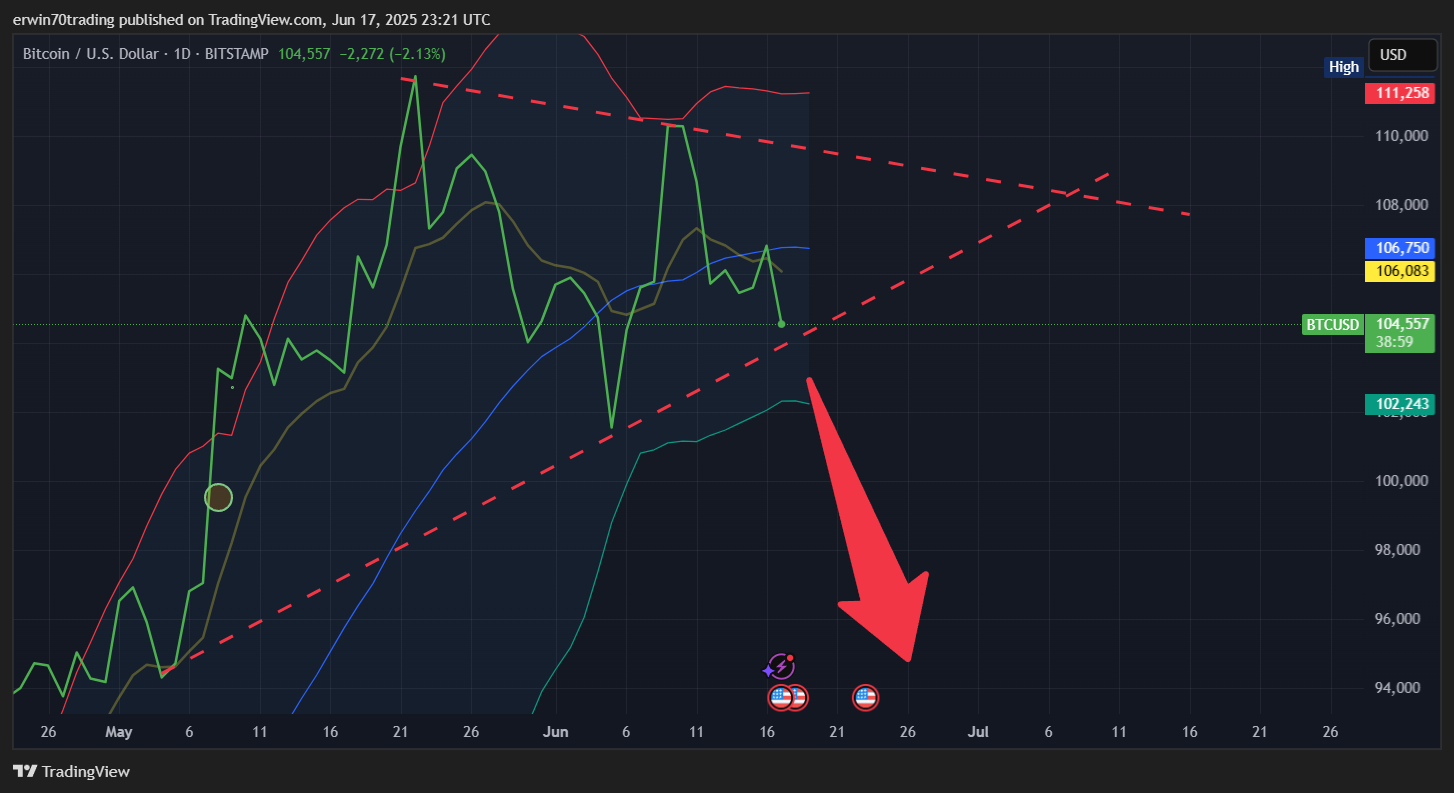This screenshot has height=793, width=1454.
Task: Click the 1D interval in the chart legend
Action: [x=182, y=54]
